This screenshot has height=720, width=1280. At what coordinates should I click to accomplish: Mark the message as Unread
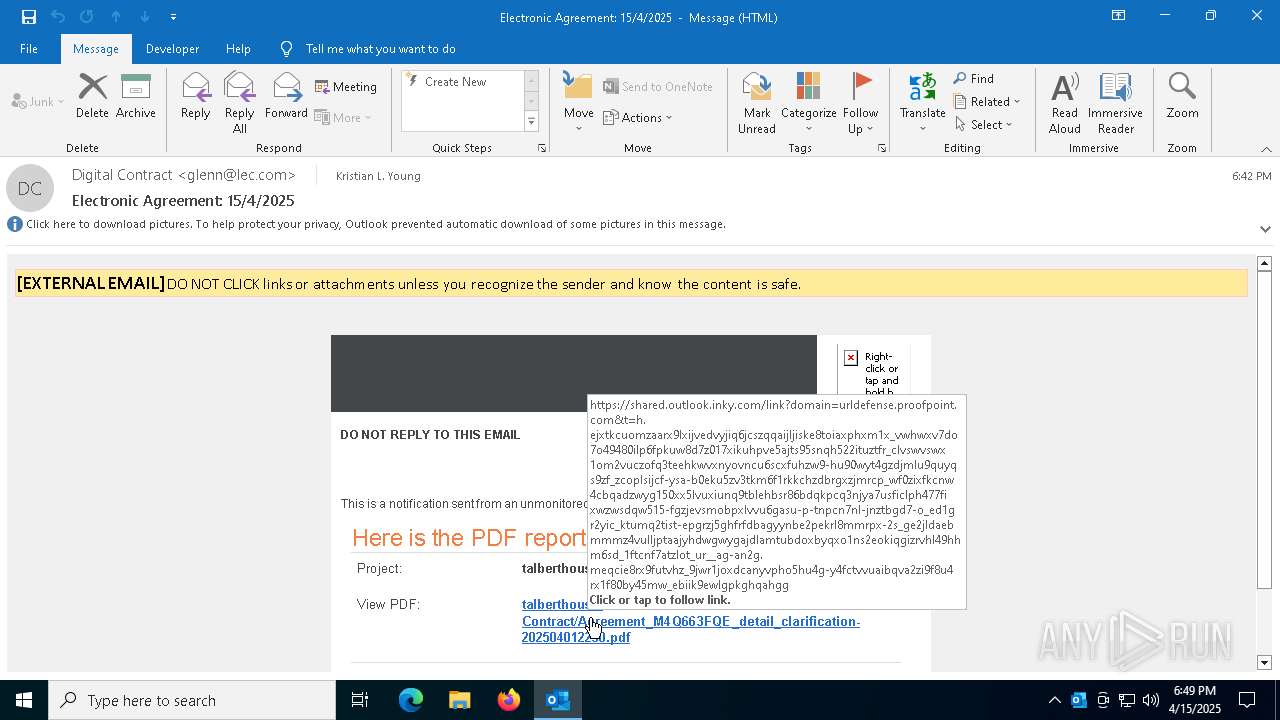click(757, 103)
